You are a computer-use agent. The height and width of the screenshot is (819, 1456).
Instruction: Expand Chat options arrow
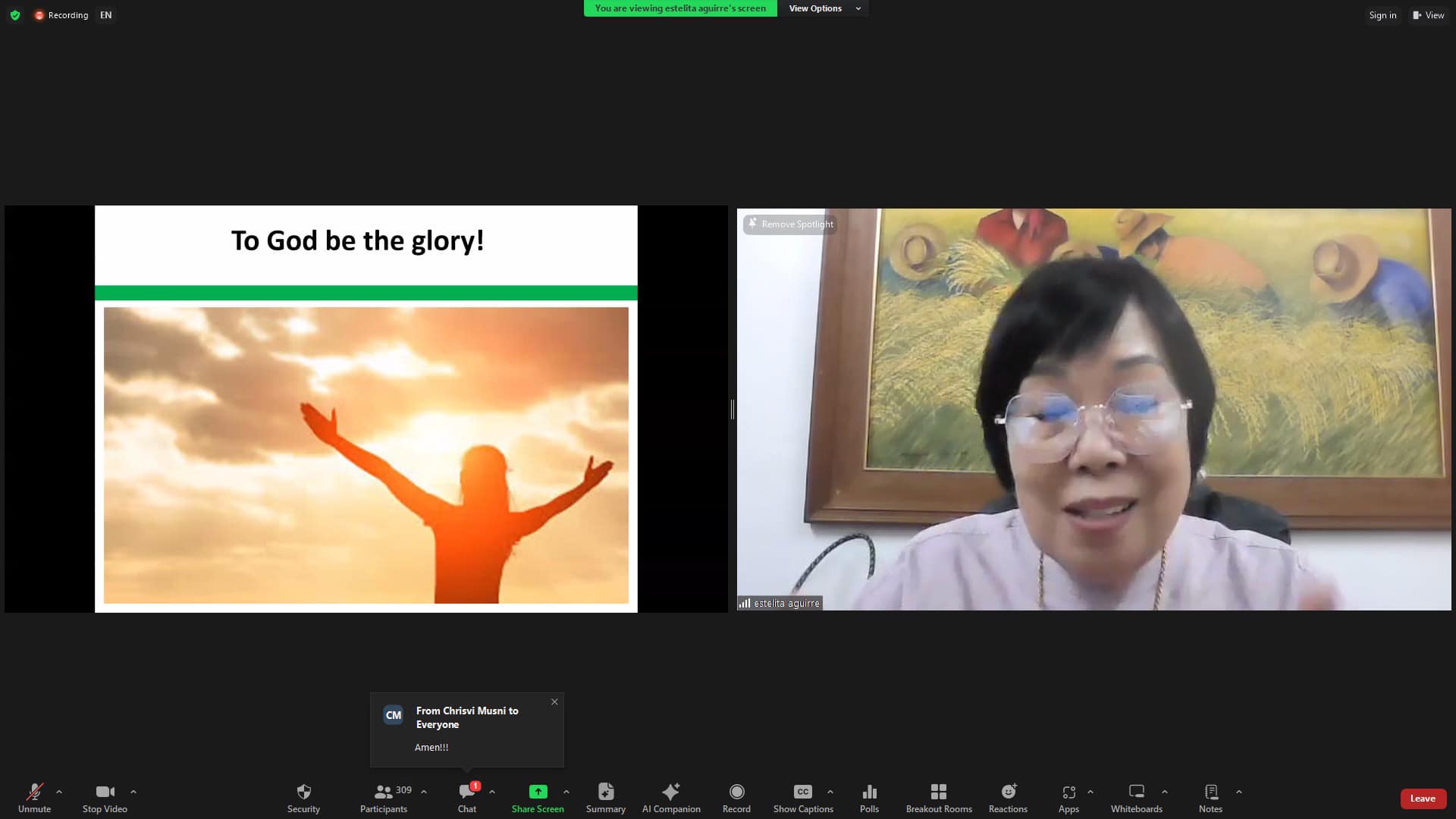tap(492, 792)
